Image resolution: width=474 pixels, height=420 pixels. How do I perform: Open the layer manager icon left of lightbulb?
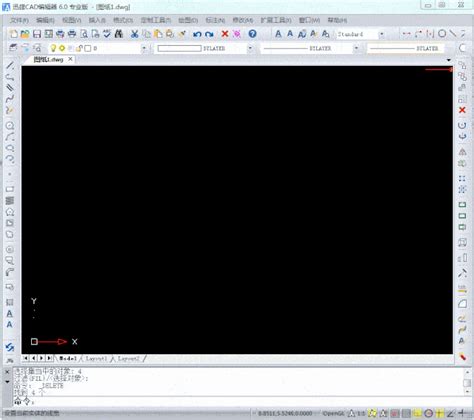[x=13, y=48]
